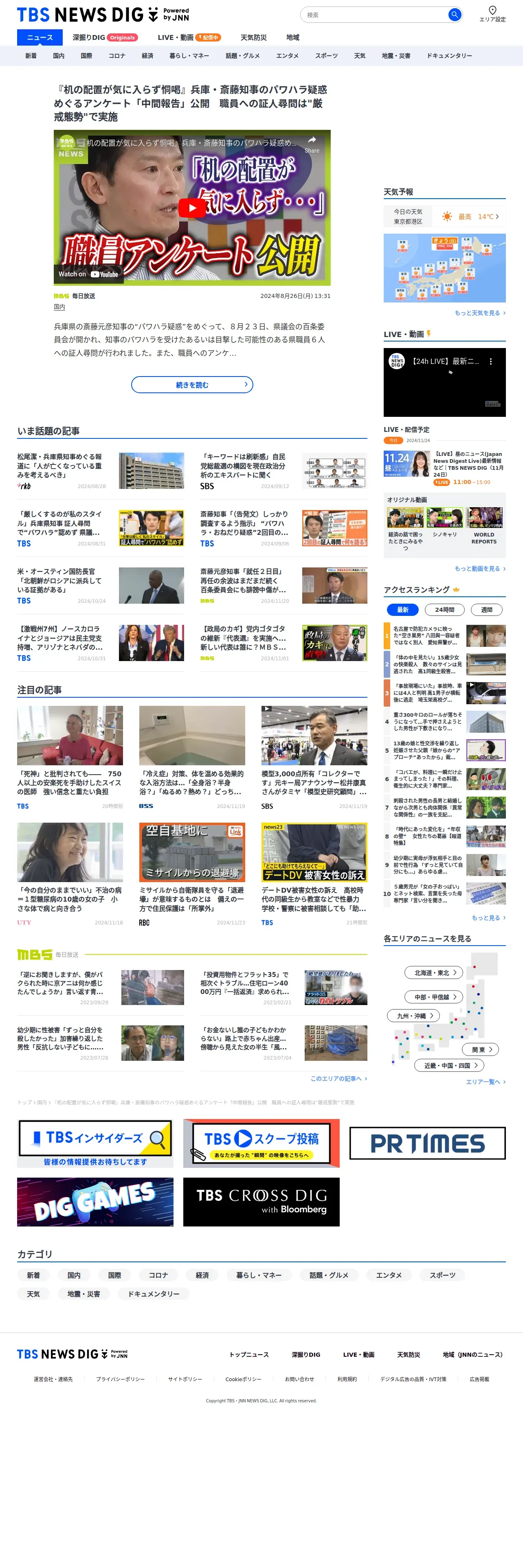Switch ranking to 24時間
Screen dimensions: 523x1568
444,609
